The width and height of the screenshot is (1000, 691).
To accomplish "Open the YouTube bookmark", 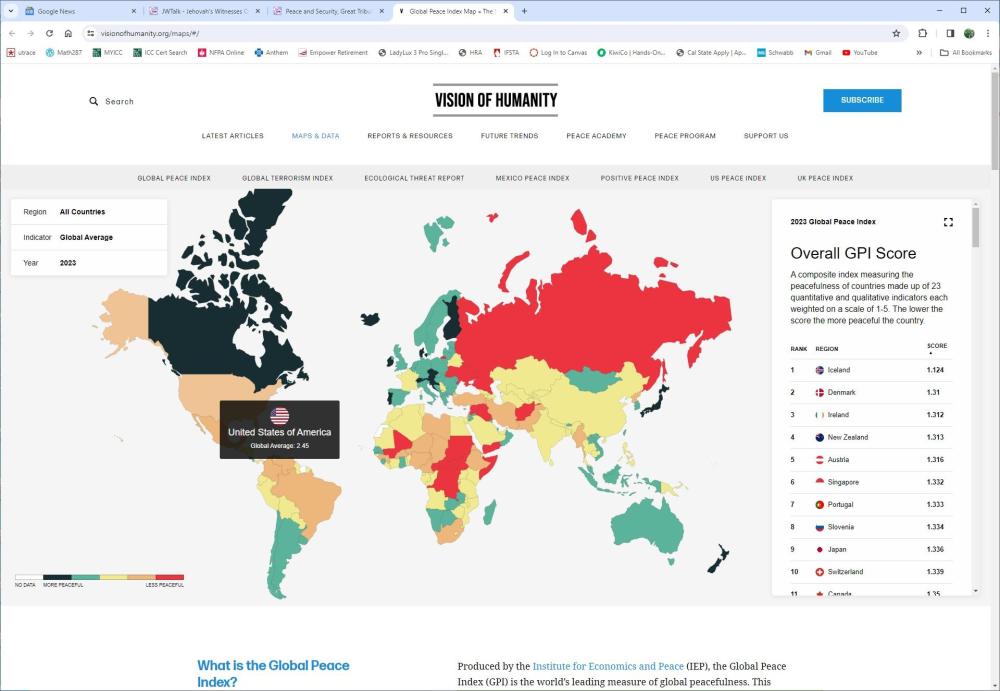I will tap(860, 52).
